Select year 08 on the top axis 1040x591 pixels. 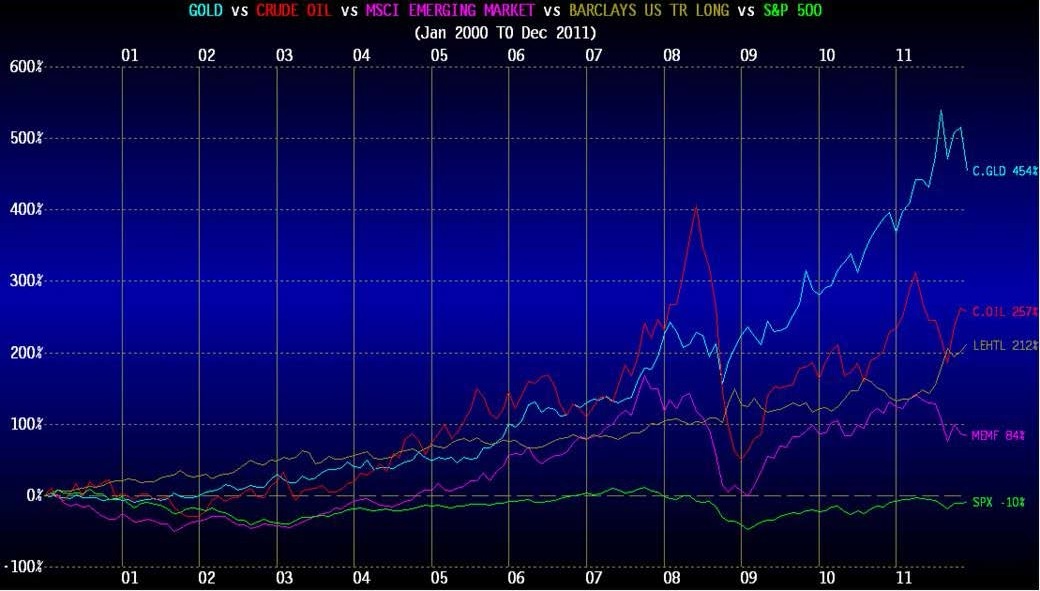tap(671, 55)
